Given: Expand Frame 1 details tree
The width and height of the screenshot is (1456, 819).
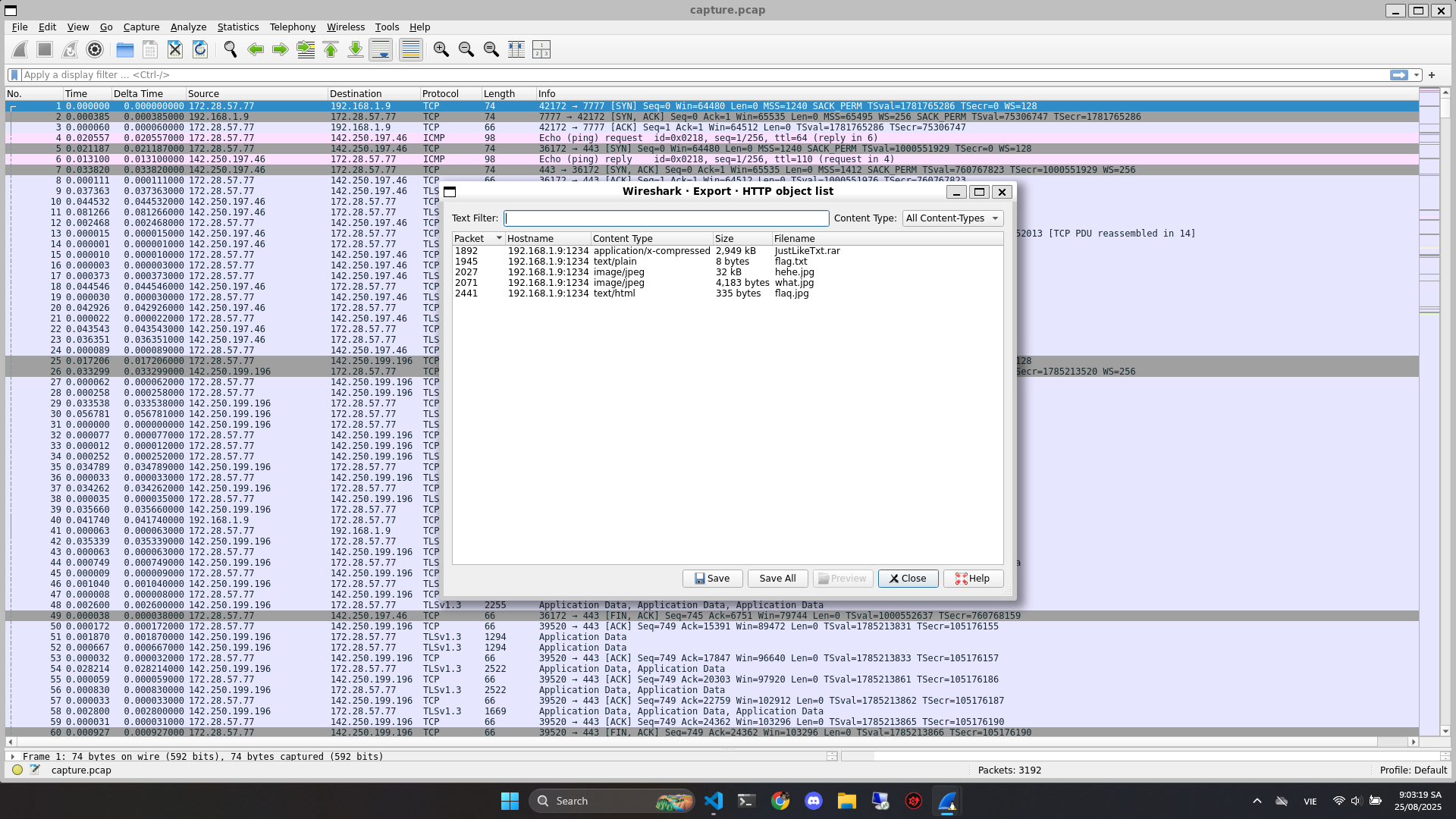Looking at the screenshot, I should pyautogui.click(x=12, y=757).
